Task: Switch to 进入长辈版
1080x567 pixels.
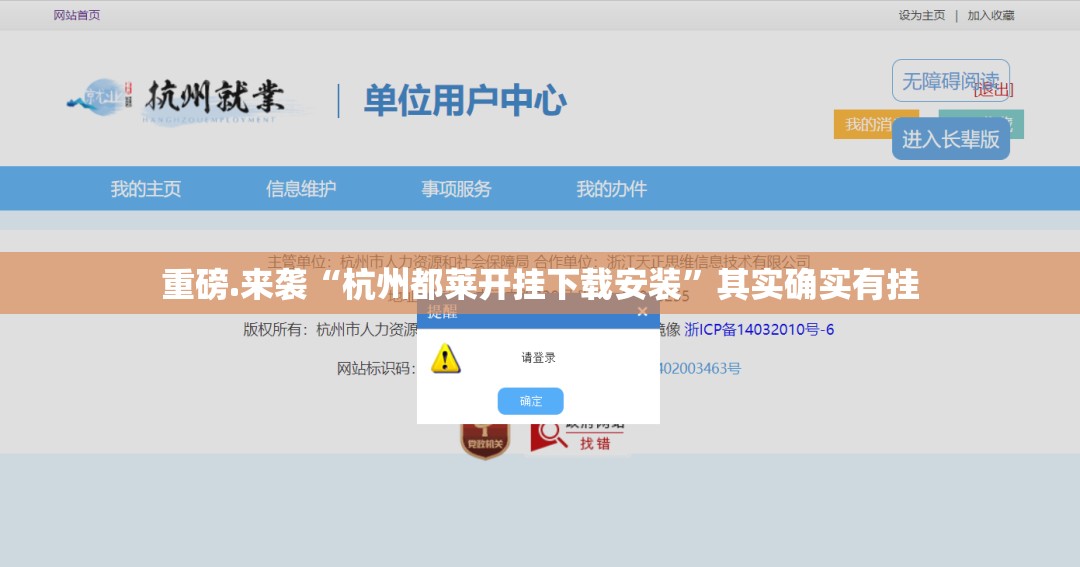Action: click(950, 139)
